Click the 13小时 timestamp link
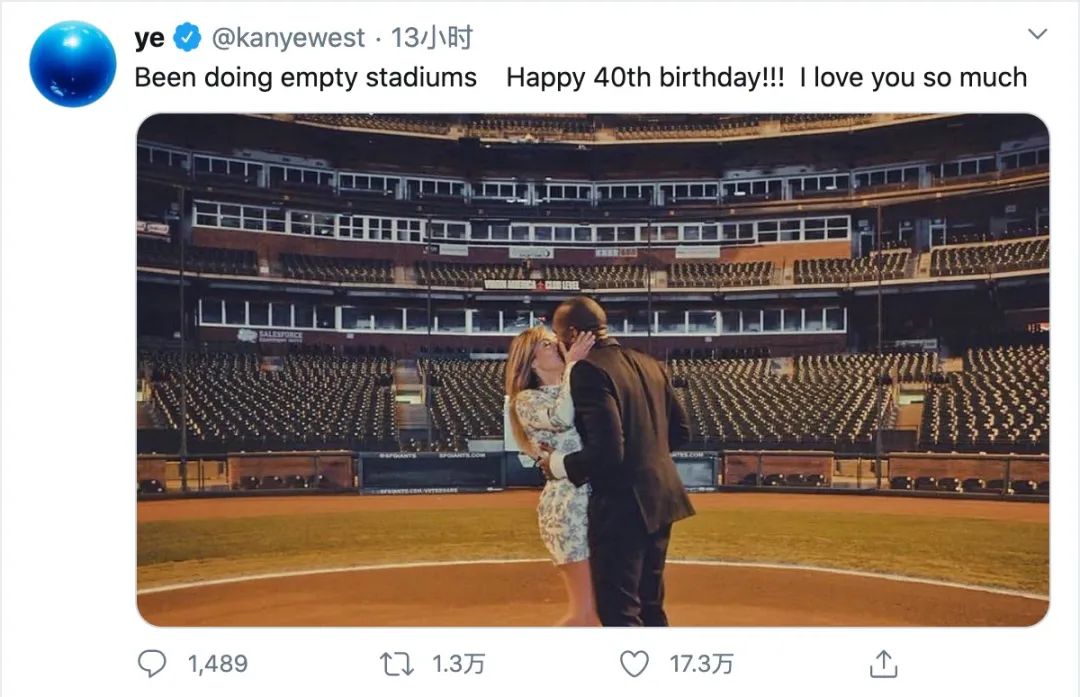This screenshot has height=697, width=1080. tap(430, 35)
